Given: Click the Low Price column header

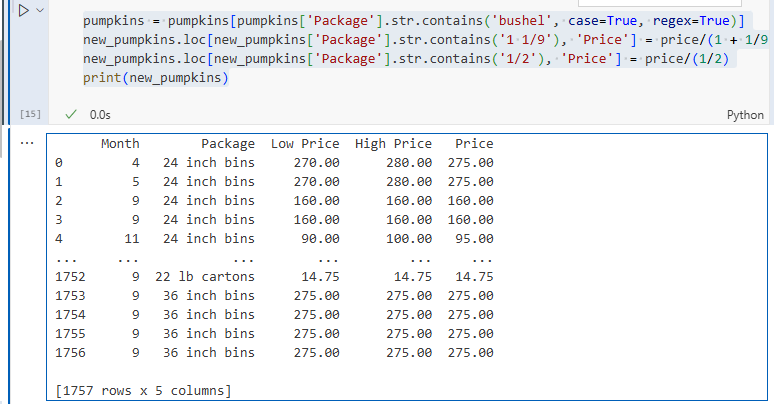Looking at the screenshot, I should point(305,144).
